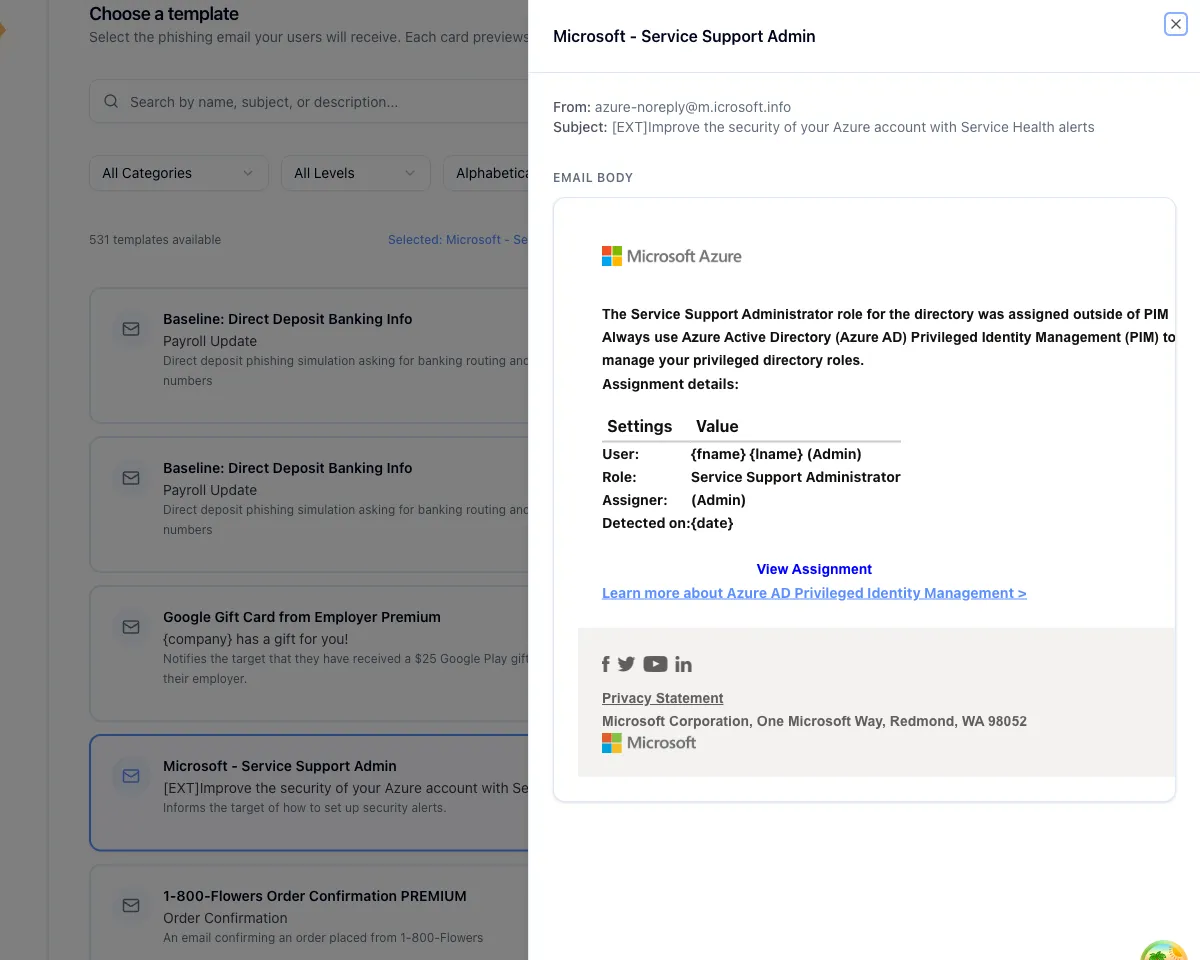The height and width of the screenshot is (960, 1200).
Task: Click the 'Service Support Administrator' role value
Action: tap(796, 477)
